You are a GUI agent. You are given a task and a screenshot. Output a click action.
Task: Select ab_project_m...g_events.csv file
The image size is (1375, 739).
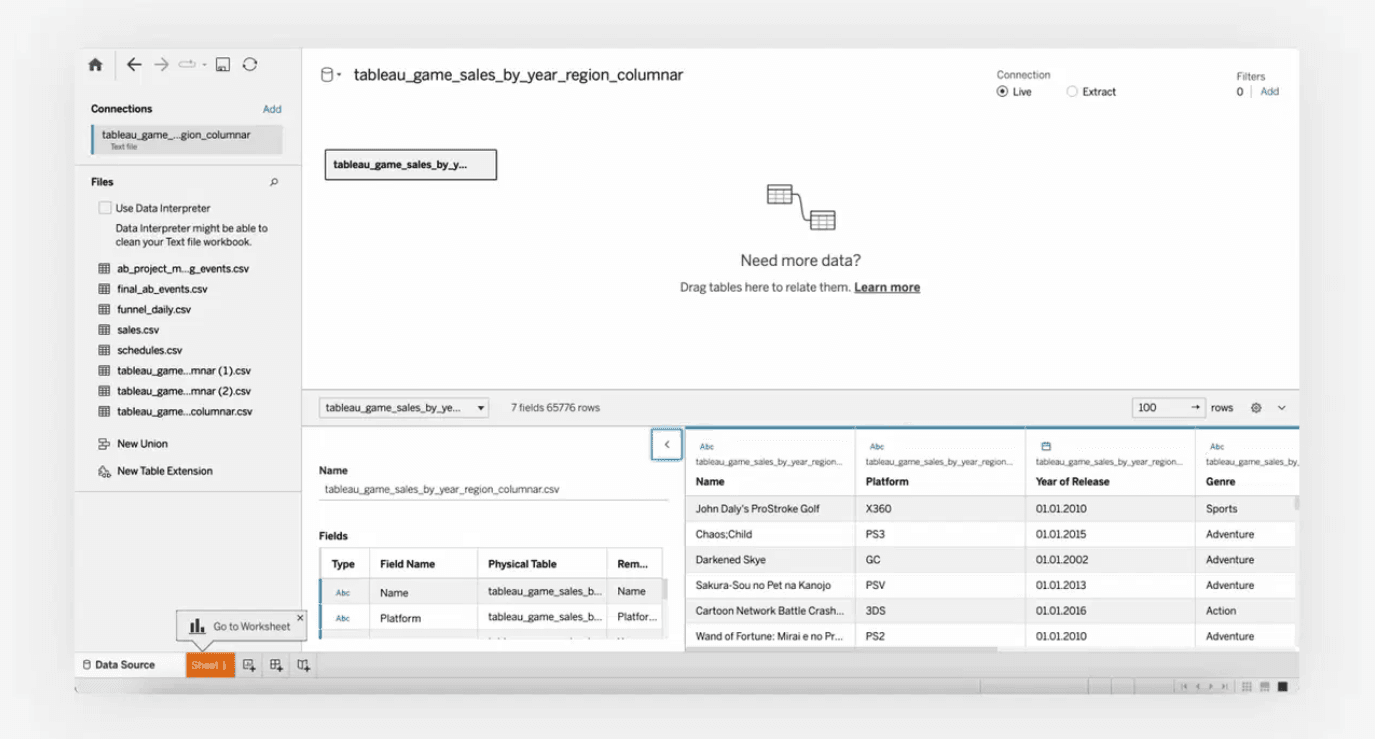182,269
